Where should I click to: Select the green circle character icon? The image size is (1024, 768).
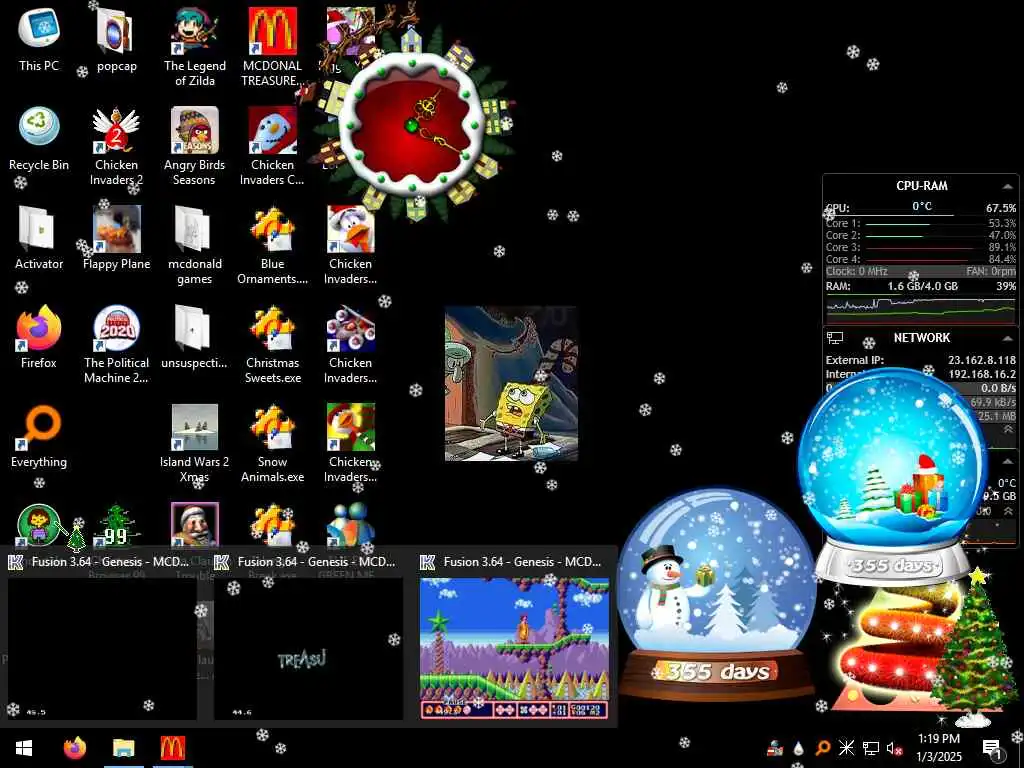pos(39,525)
